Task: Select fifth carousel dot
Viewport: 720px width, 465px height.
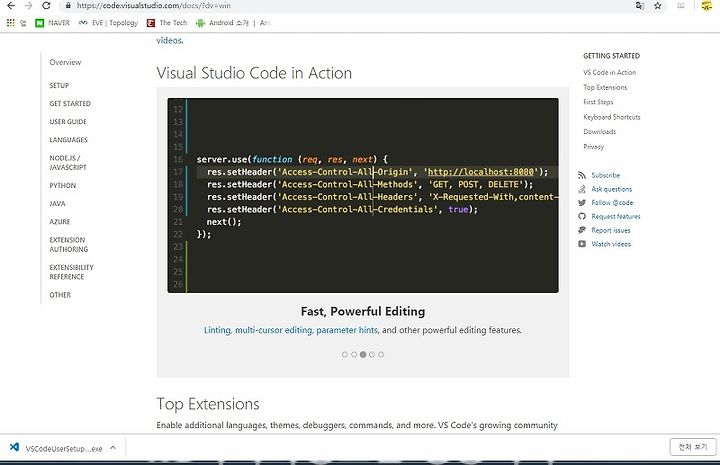Action: coord(381,354)
